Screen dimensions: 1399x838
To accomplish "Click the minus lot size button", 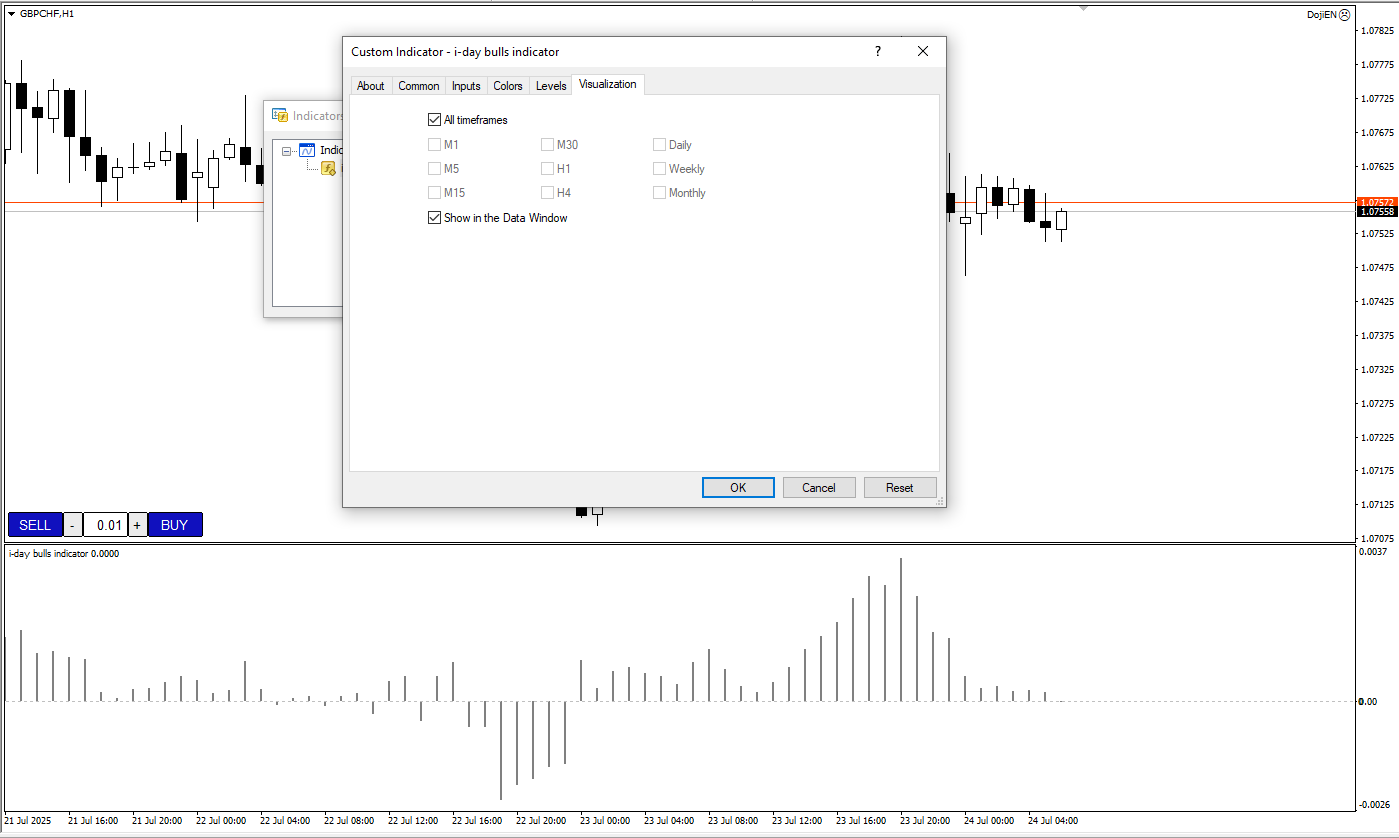I will click(73, 525).
